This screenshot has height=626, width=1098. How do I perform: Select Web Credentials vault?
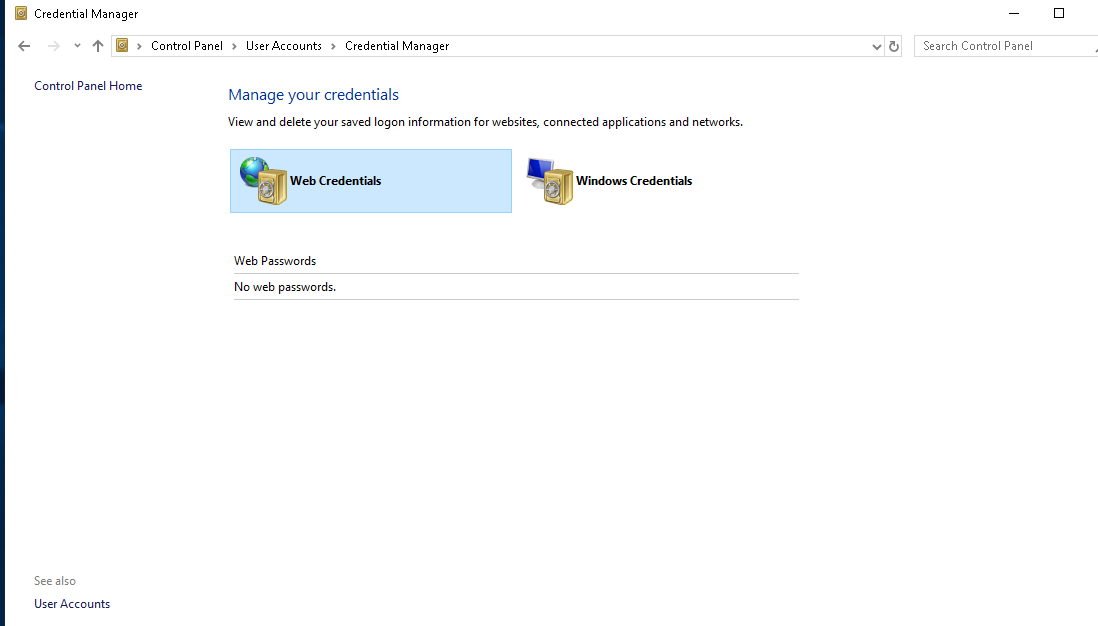pyautogui.click(x=370, y=181)
